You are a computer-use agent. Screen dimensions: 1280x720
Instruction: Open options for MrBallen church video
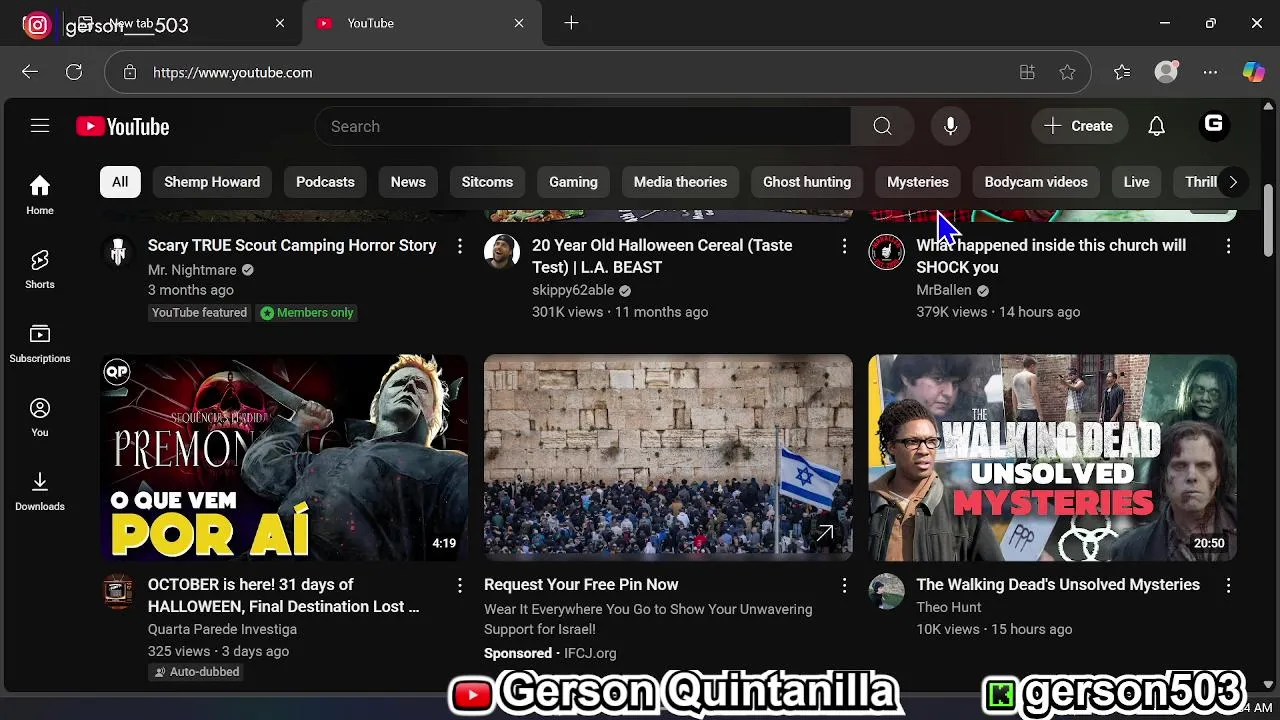1228,246
